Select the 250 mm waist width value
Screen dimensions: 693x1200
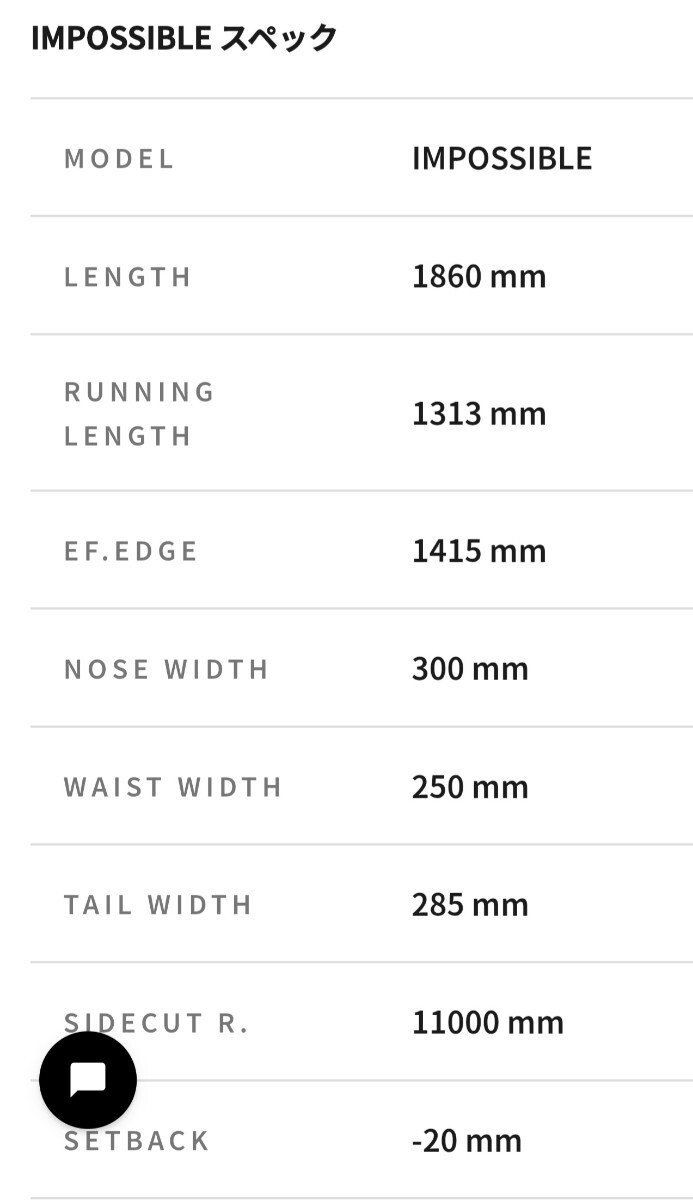[x=470, y=787]
